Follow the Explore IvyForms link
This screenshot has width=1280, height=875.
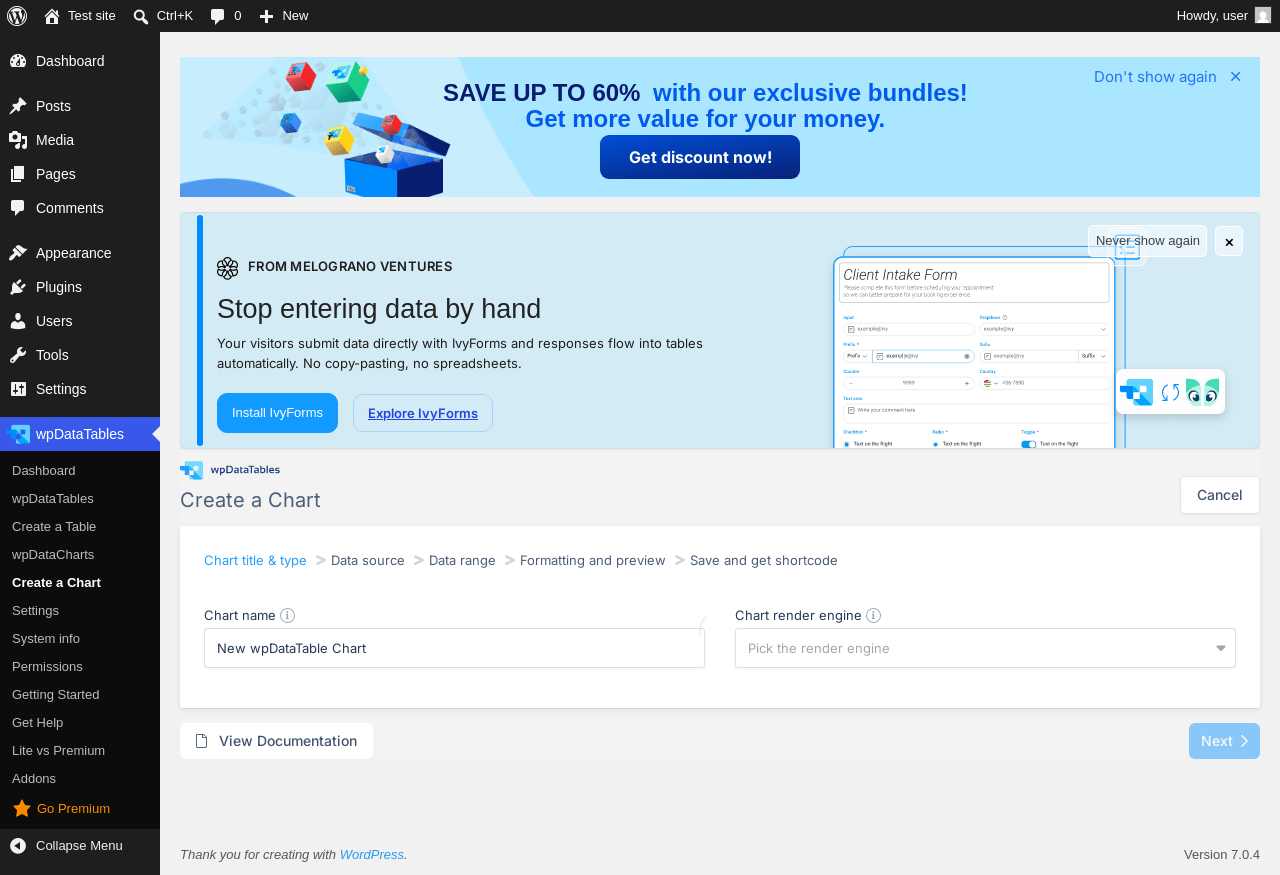coord(423,413)
